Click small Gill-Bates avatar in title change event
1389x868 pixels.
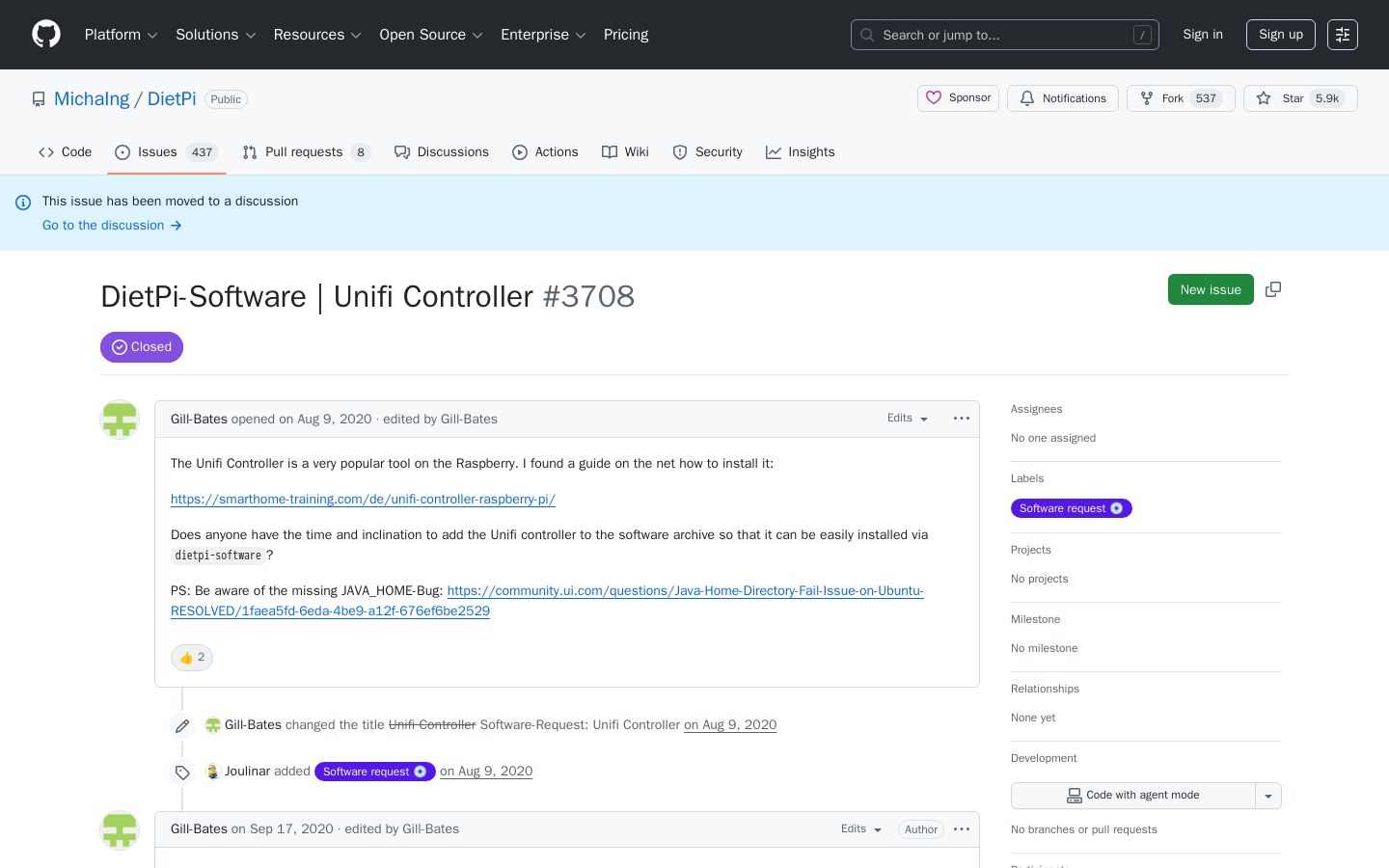[x=213, y=725]
